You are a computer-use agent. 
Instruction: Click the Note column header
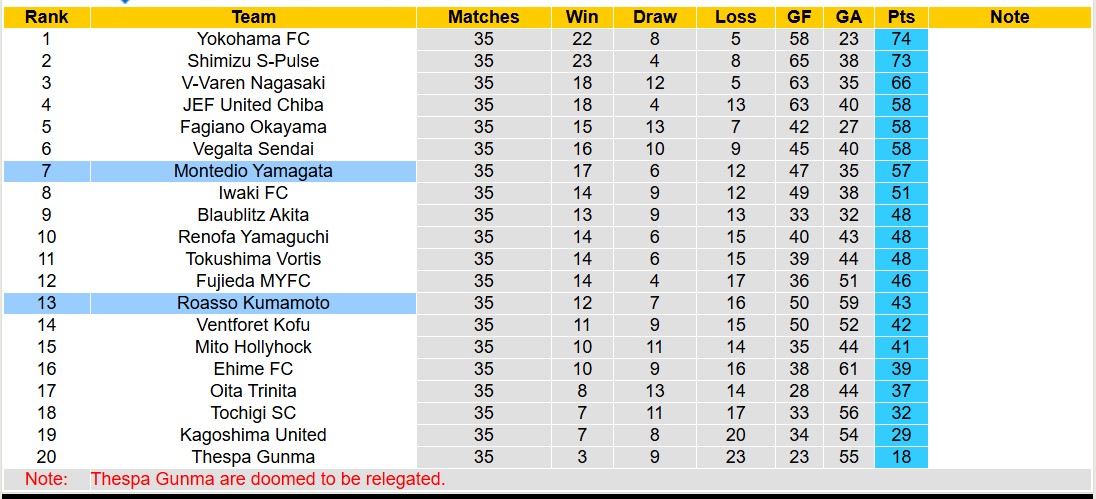(x=1009, y=17)
